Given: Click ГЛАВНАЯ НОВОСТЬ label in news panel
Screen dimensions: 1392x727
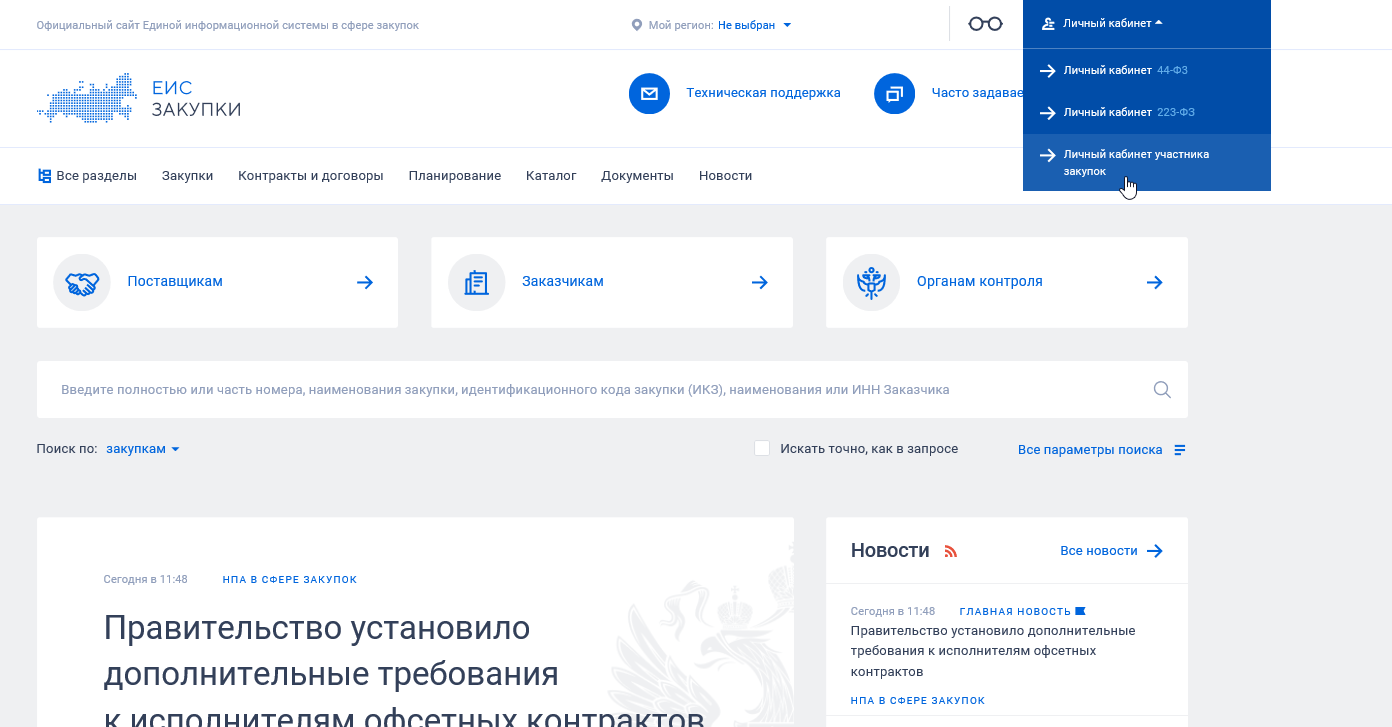Looking at the screenshot, I should click(1015, 611).
